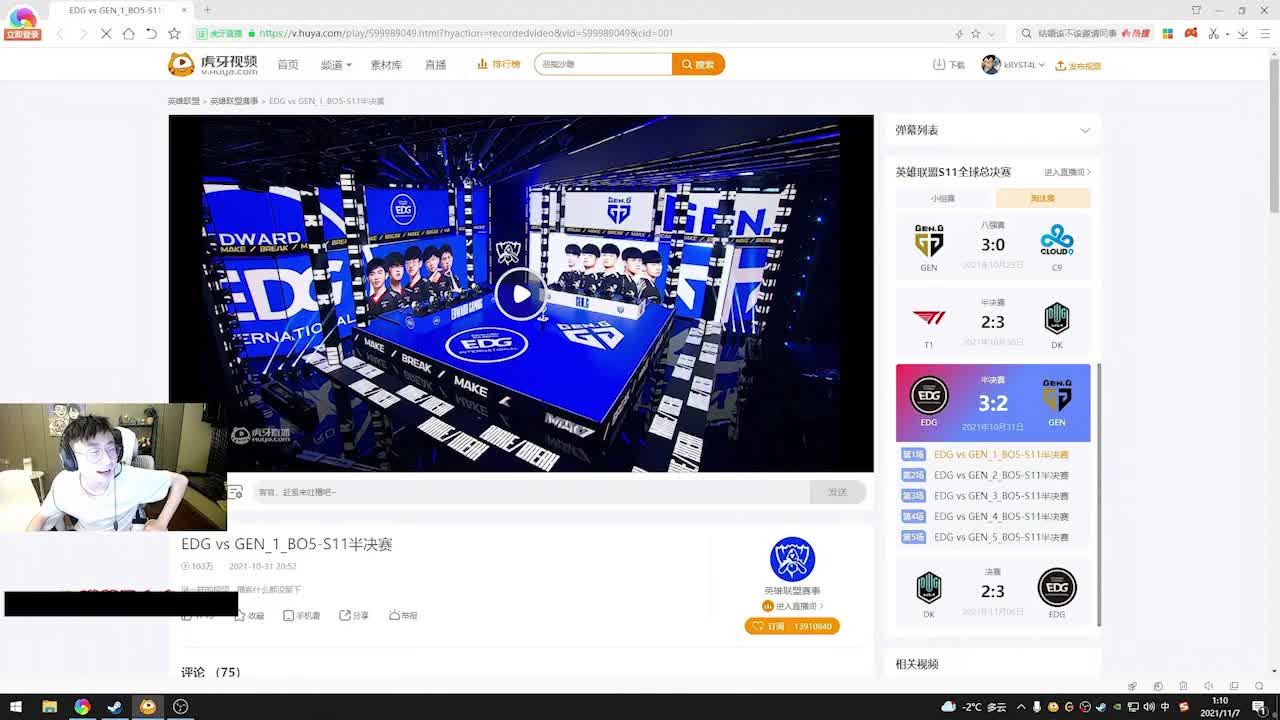The image size is (1280, 720).
Task: Open the red game controller extension
Action: pyautogui.click(x=1191, y=33)
